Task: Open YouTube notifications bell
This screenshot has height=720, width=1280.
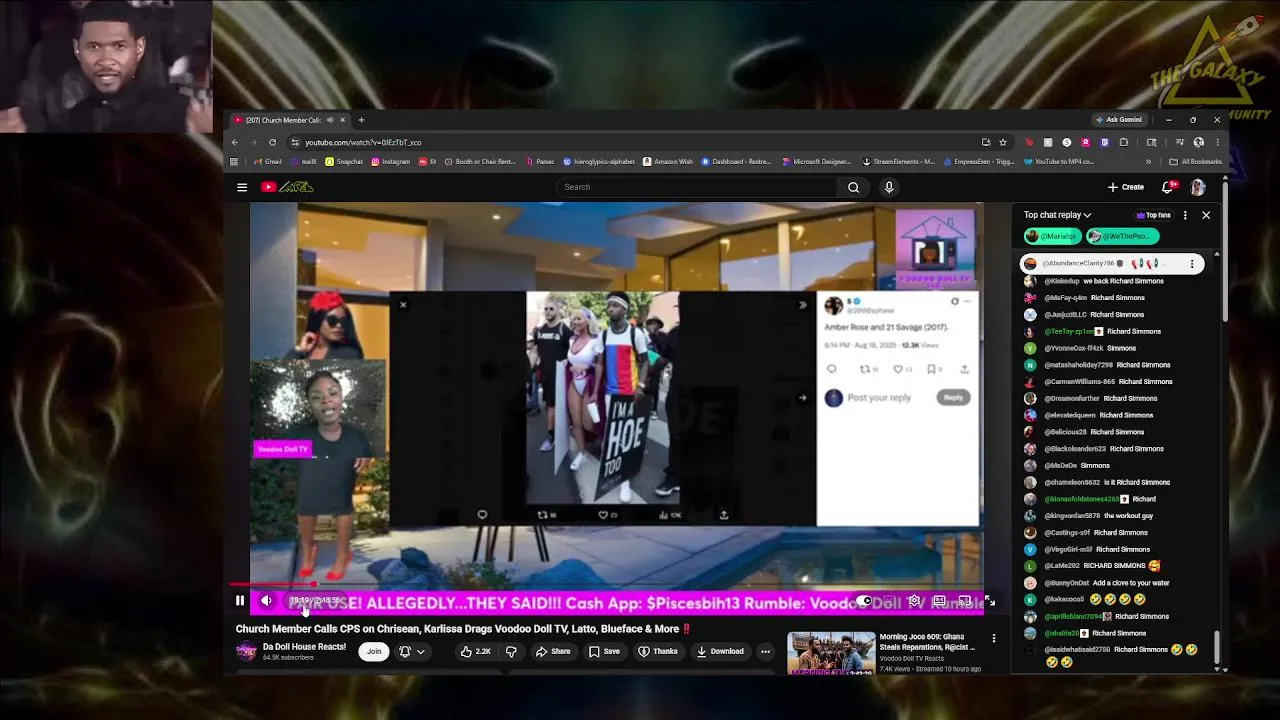Action: click(x=1168, y=187)
